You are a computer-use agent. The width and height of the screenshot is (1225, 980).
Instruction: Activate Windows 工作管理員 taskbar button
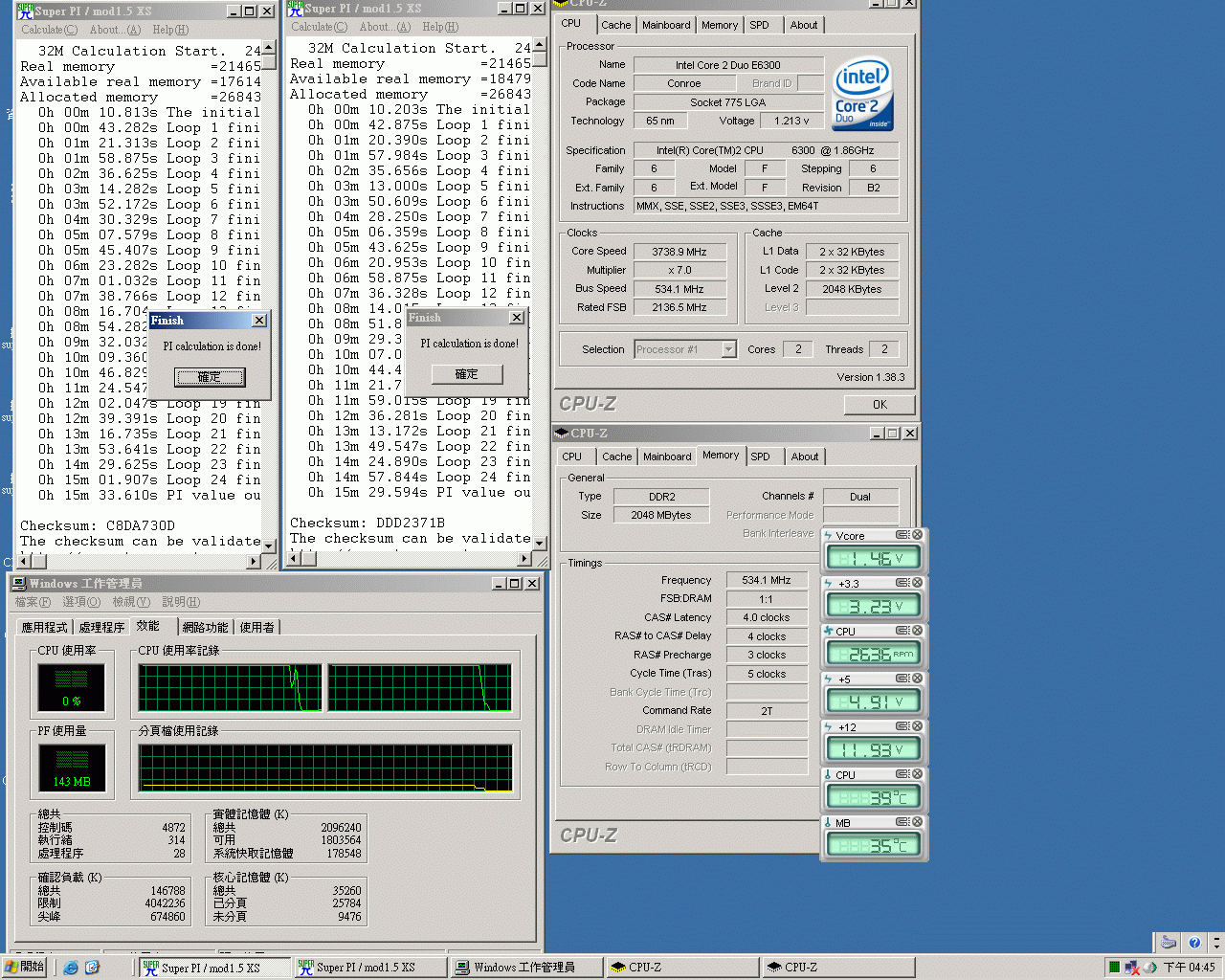[524, 968]
